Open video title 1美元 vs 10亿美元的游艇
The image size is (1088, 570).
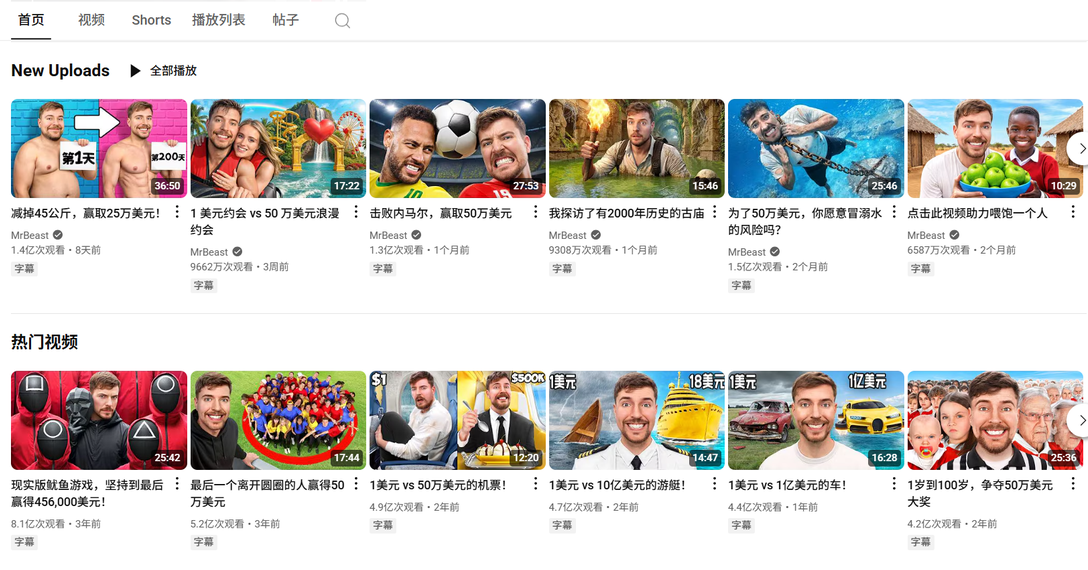[618, 485]
